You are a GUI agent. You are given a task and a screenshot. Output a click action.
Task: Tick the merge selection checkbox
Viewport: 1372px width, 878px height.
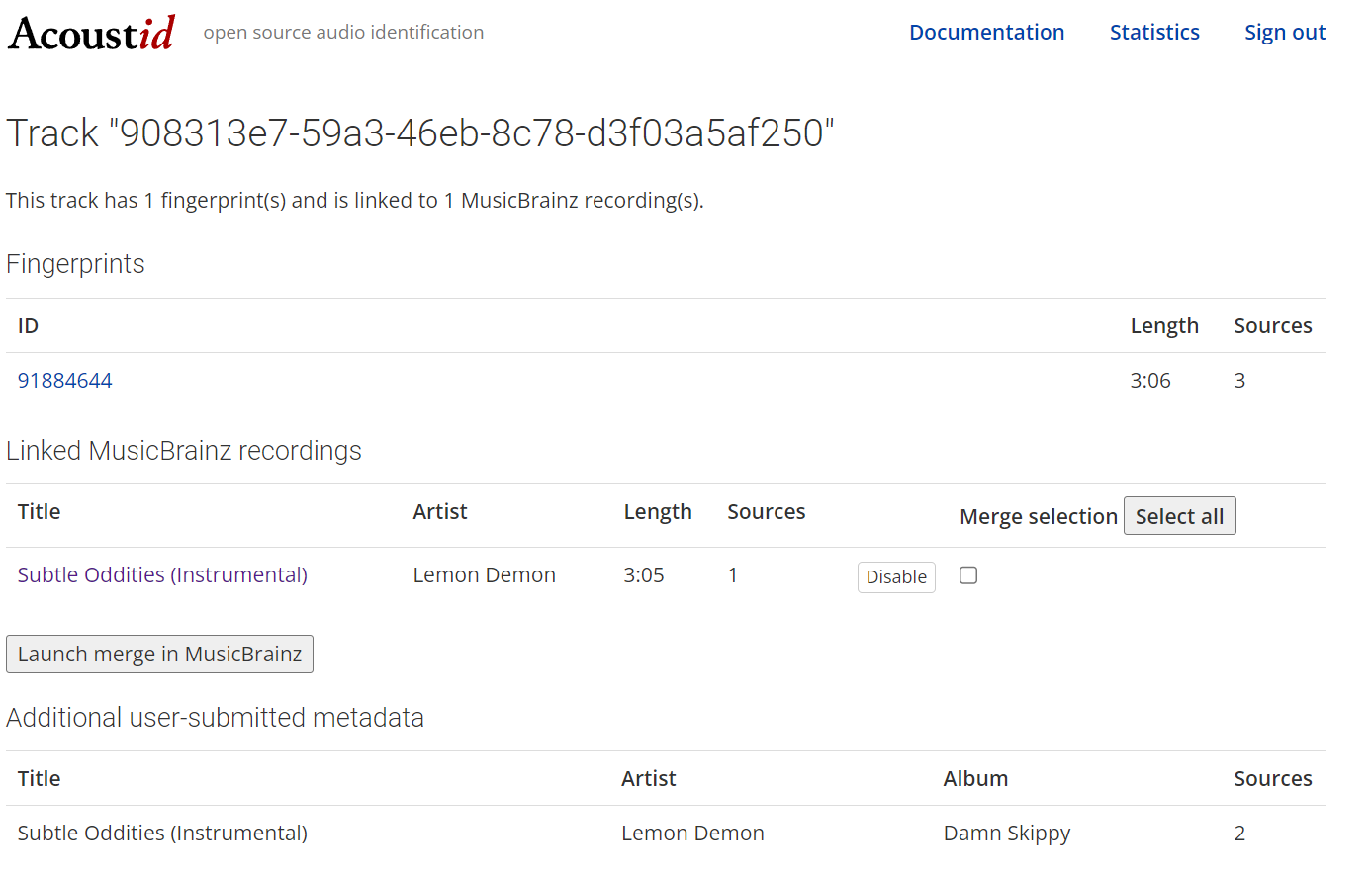click(968, 575)
